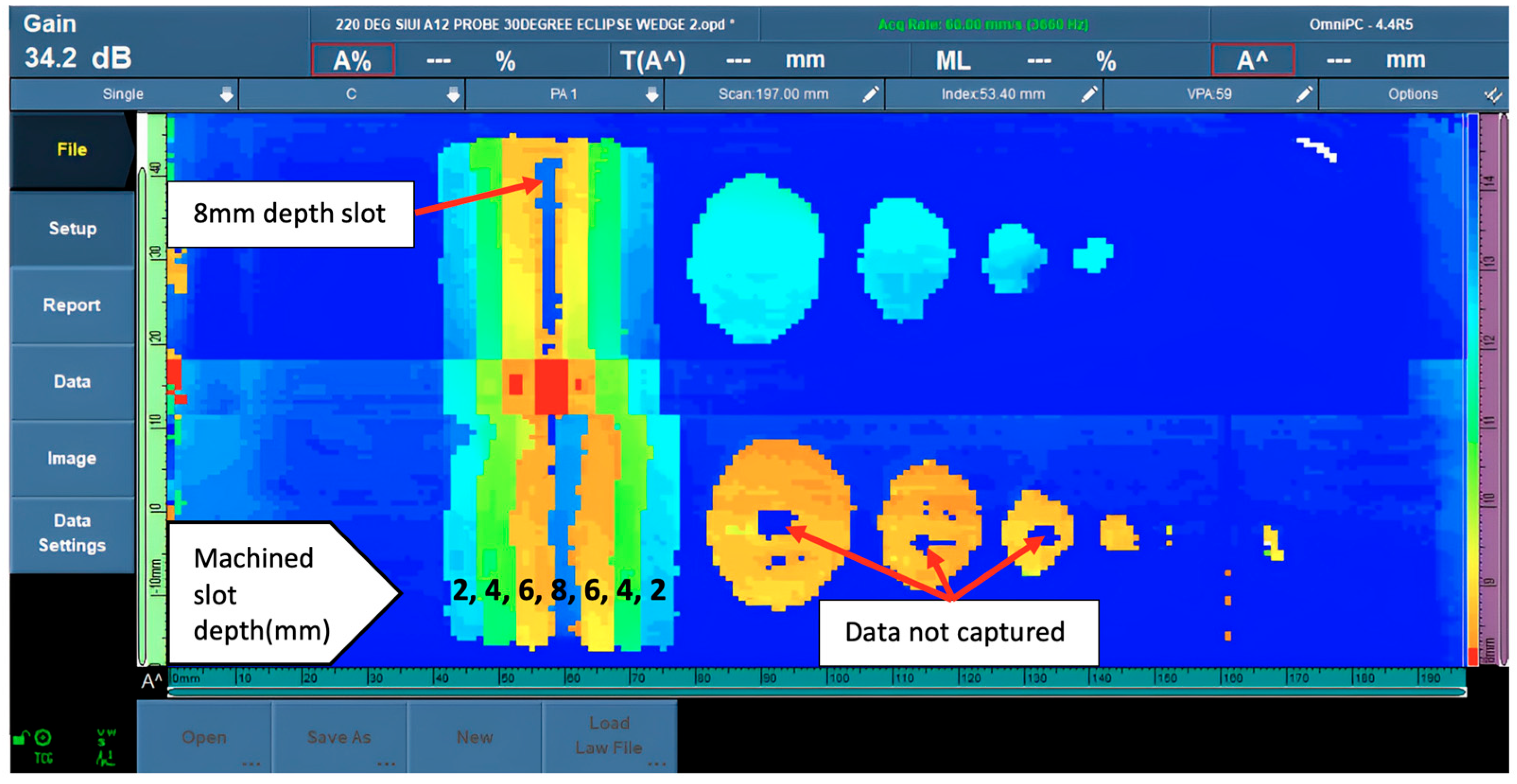The width and height of the screenshot is (1517, 784).
Task: Click the green unlocked padlock status icon
Action: tap(21, 738)
